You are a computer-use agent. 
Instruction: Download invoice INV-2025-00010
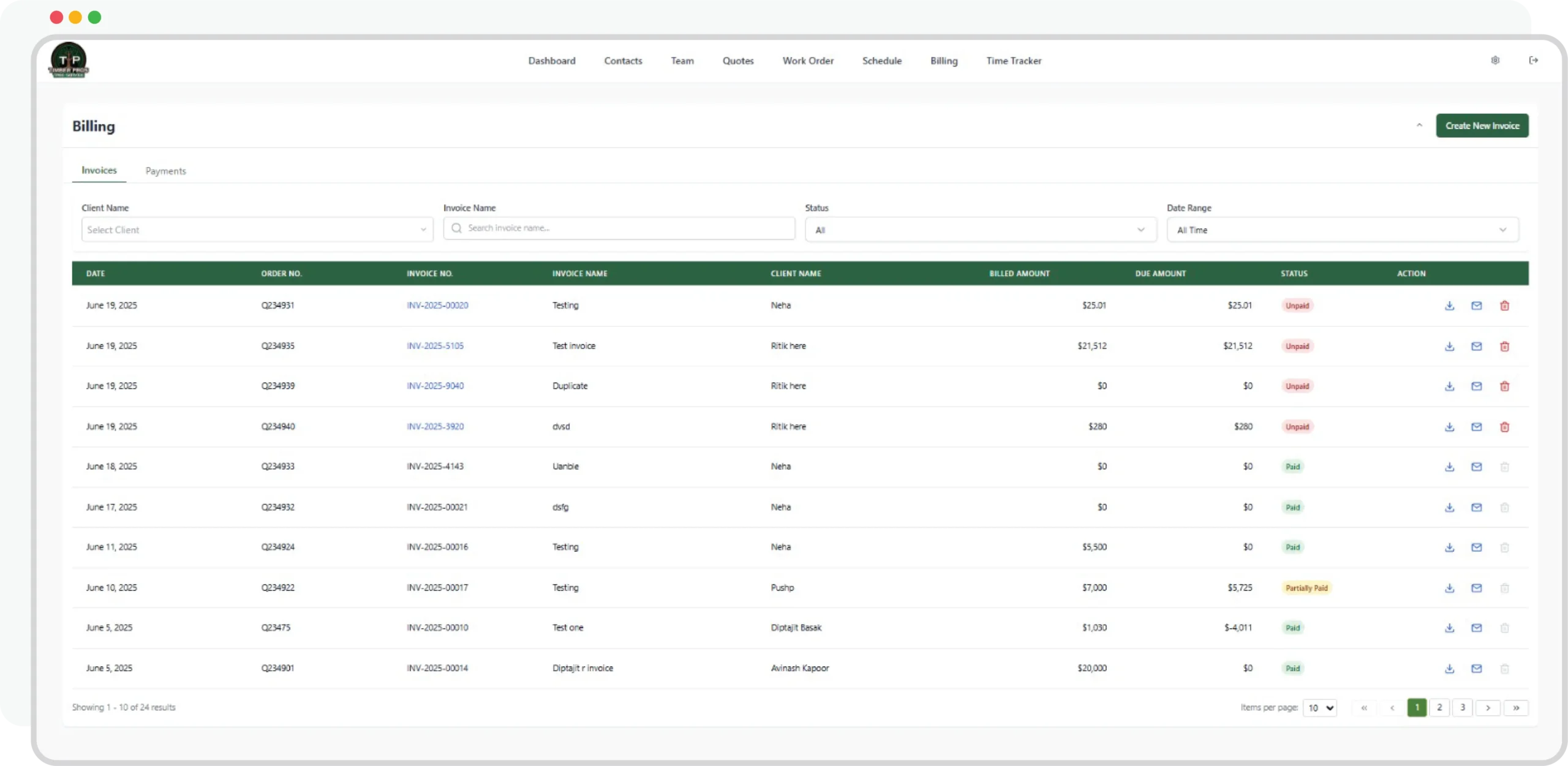[1449, 628]
